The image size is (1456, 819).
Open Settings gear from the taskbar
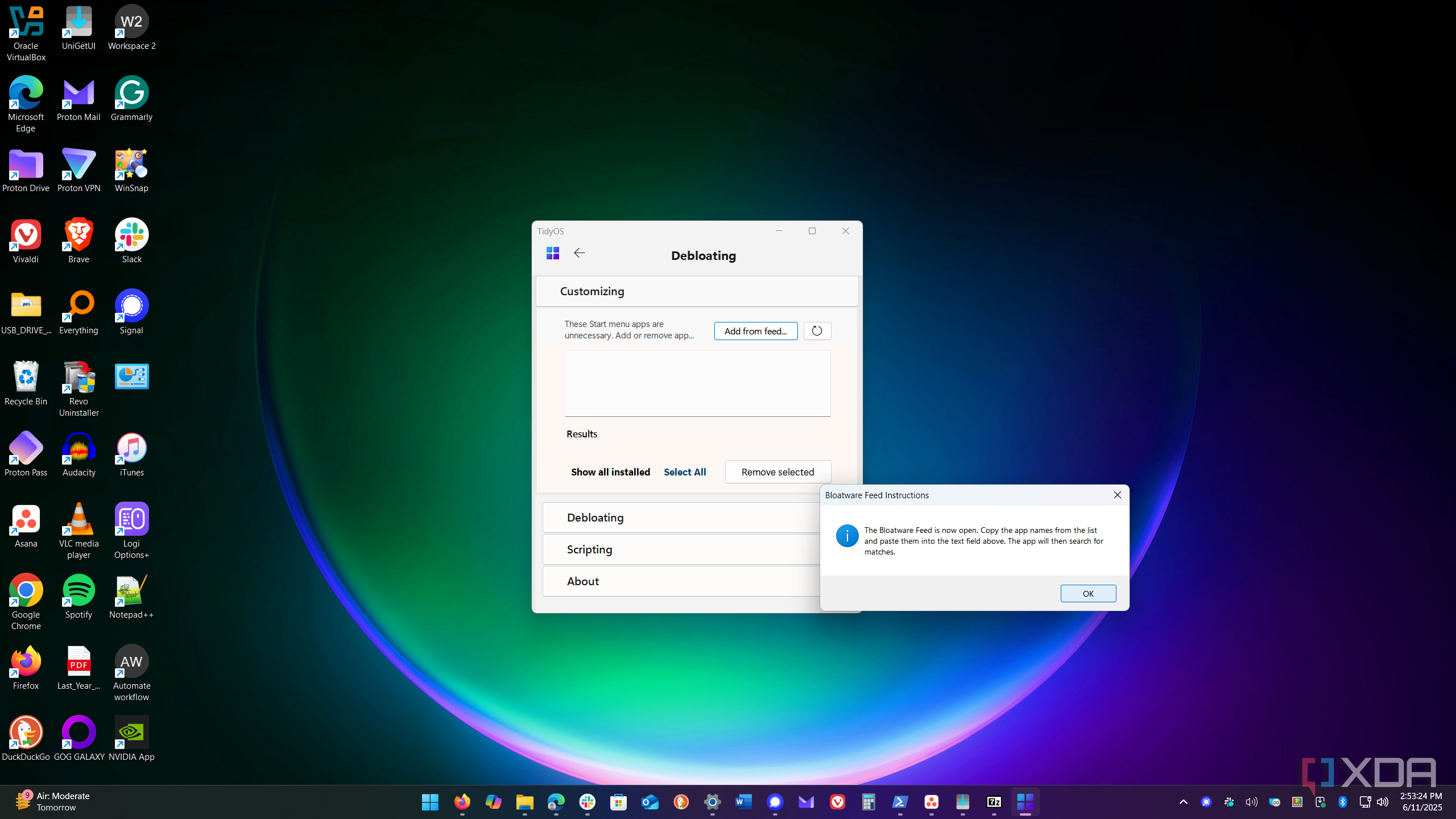point(712,802)
